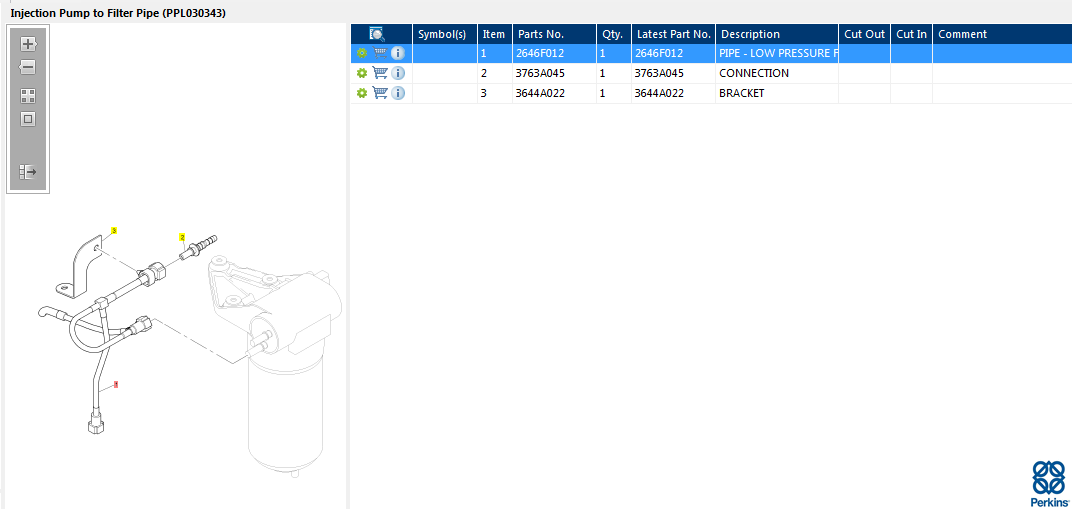Add part 2646F012 to shopping cart
1072x509 pixels.
click(380, 53)
